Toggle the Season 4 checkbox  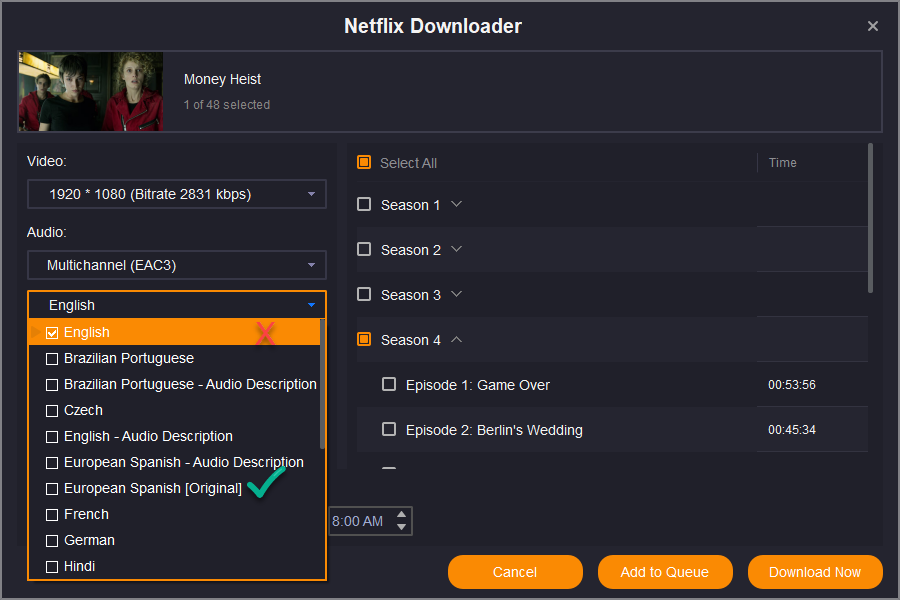pos(364,339)
